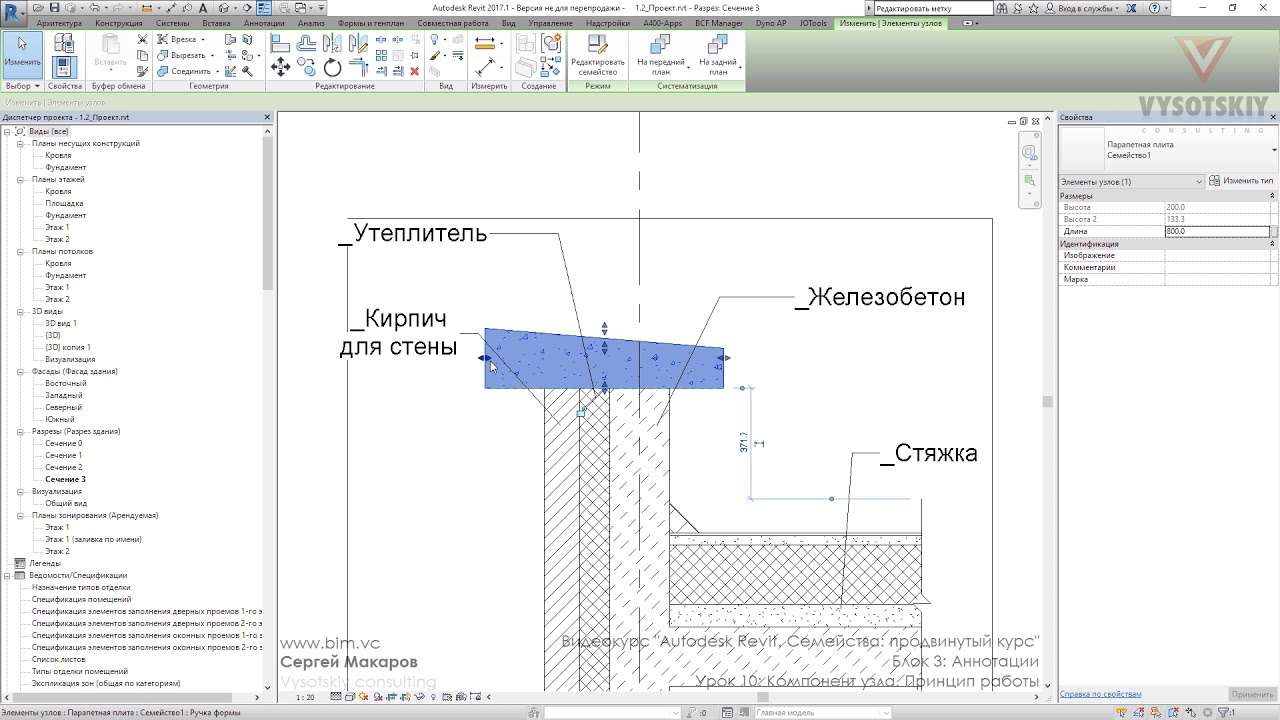Collapse the 3D виды tree node
This screenshot has width=1280, height=720.
coord(20,311)
